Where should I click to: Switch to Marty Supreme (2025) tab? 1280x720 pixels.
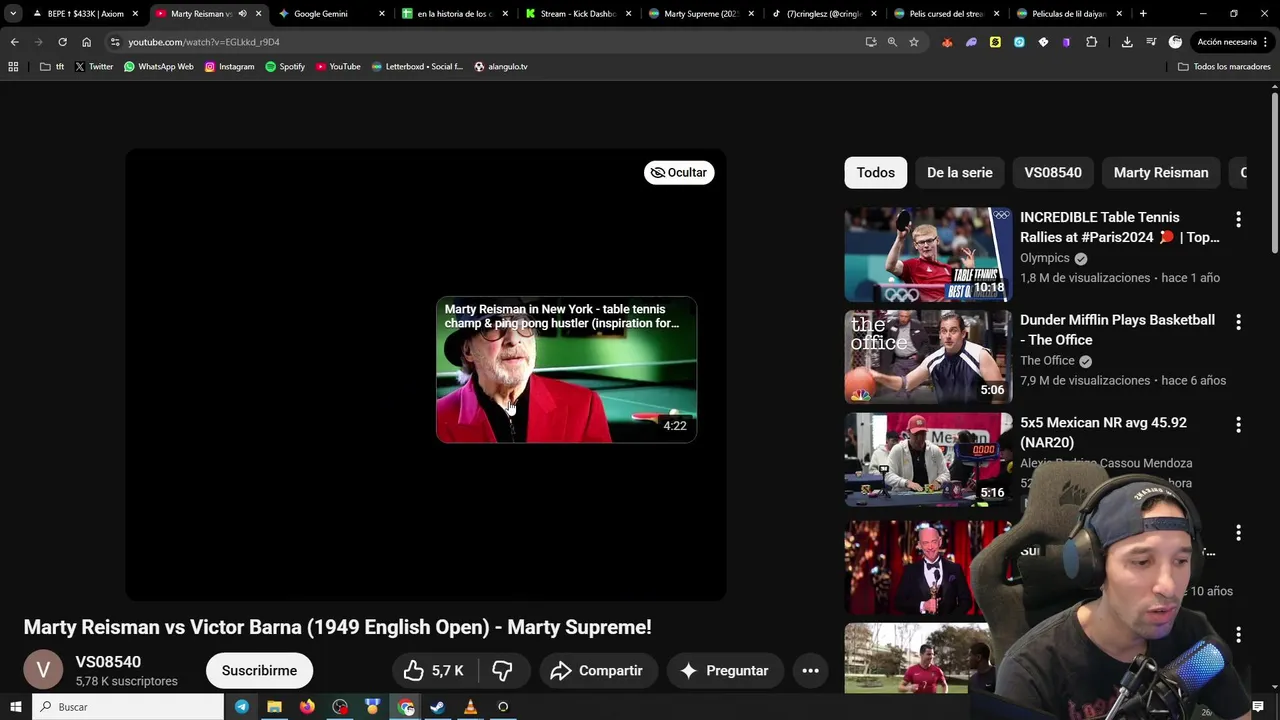(x=700, y=14)
